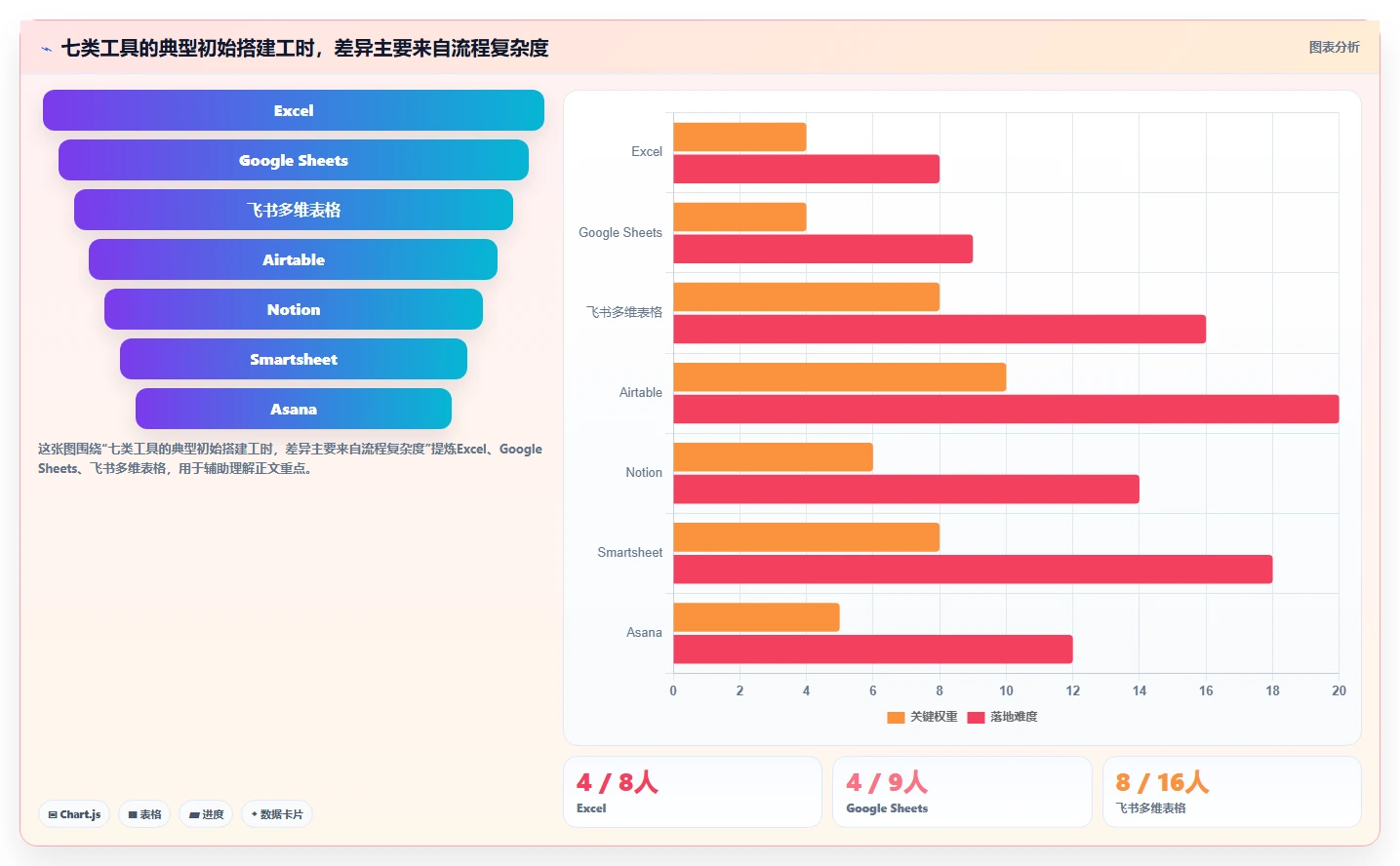Click the Smartsheet y-axis label
The height and width of the screenshot is (866, 1400).
629,552
